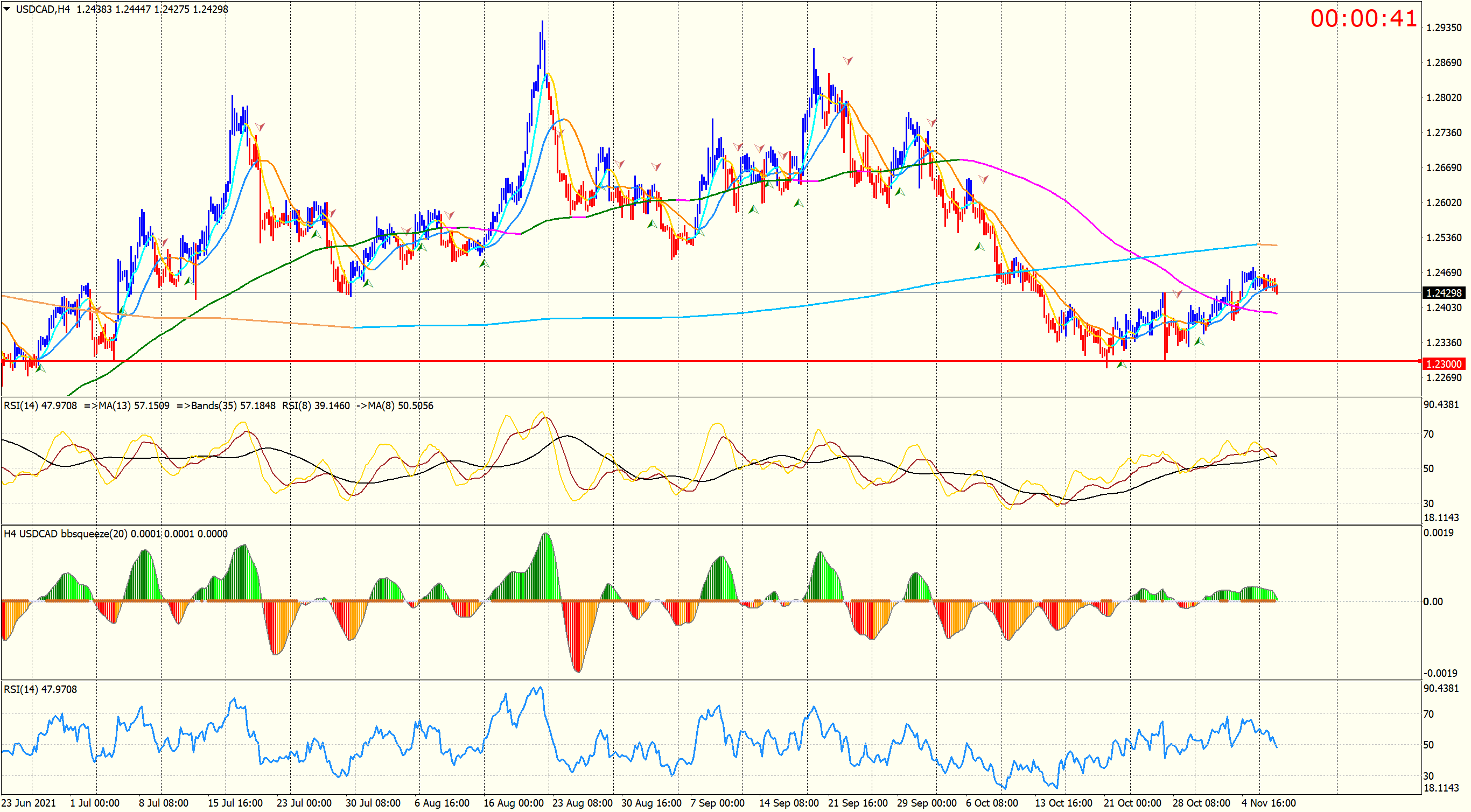Click the 1.29350 level on price scale
The height and width of the screenshot is (812, 1471).
point(1444,27)
